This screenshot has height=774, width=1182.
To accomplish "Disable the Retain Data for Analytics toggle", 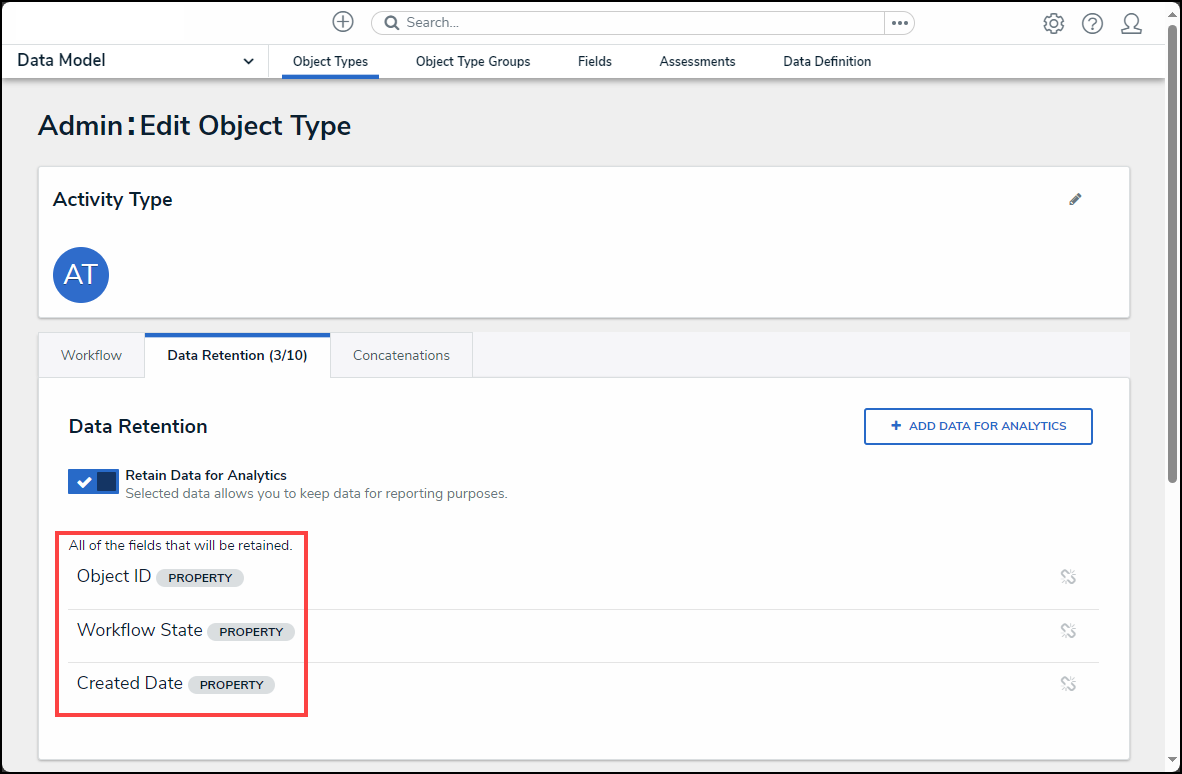I will click(94, 481).
